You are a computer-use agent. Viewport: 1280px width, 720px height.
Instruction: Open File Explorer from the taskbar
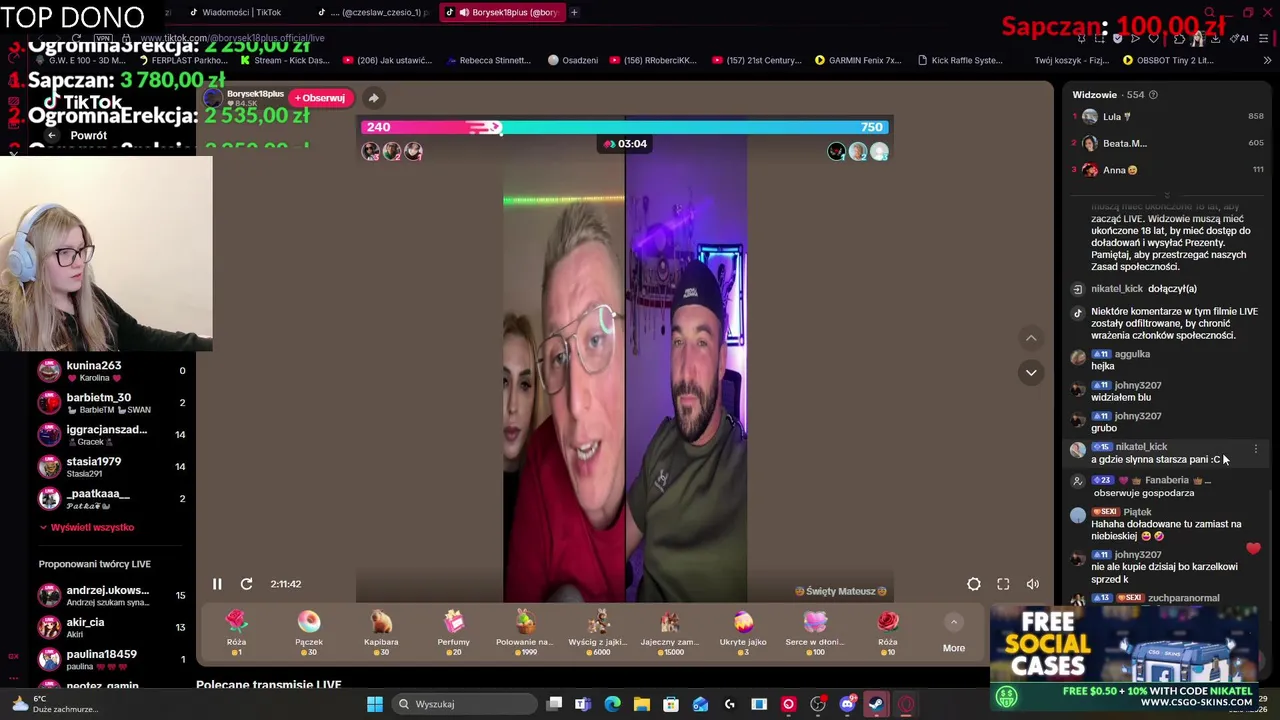coord(641,704)
